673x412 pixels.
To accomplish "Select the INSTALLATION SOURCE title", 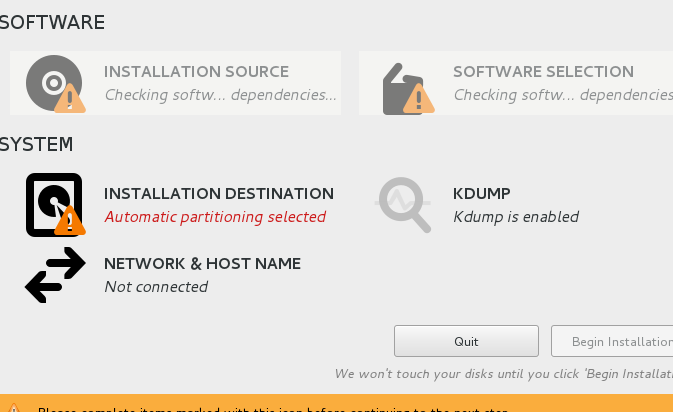I will coord(196,72).
